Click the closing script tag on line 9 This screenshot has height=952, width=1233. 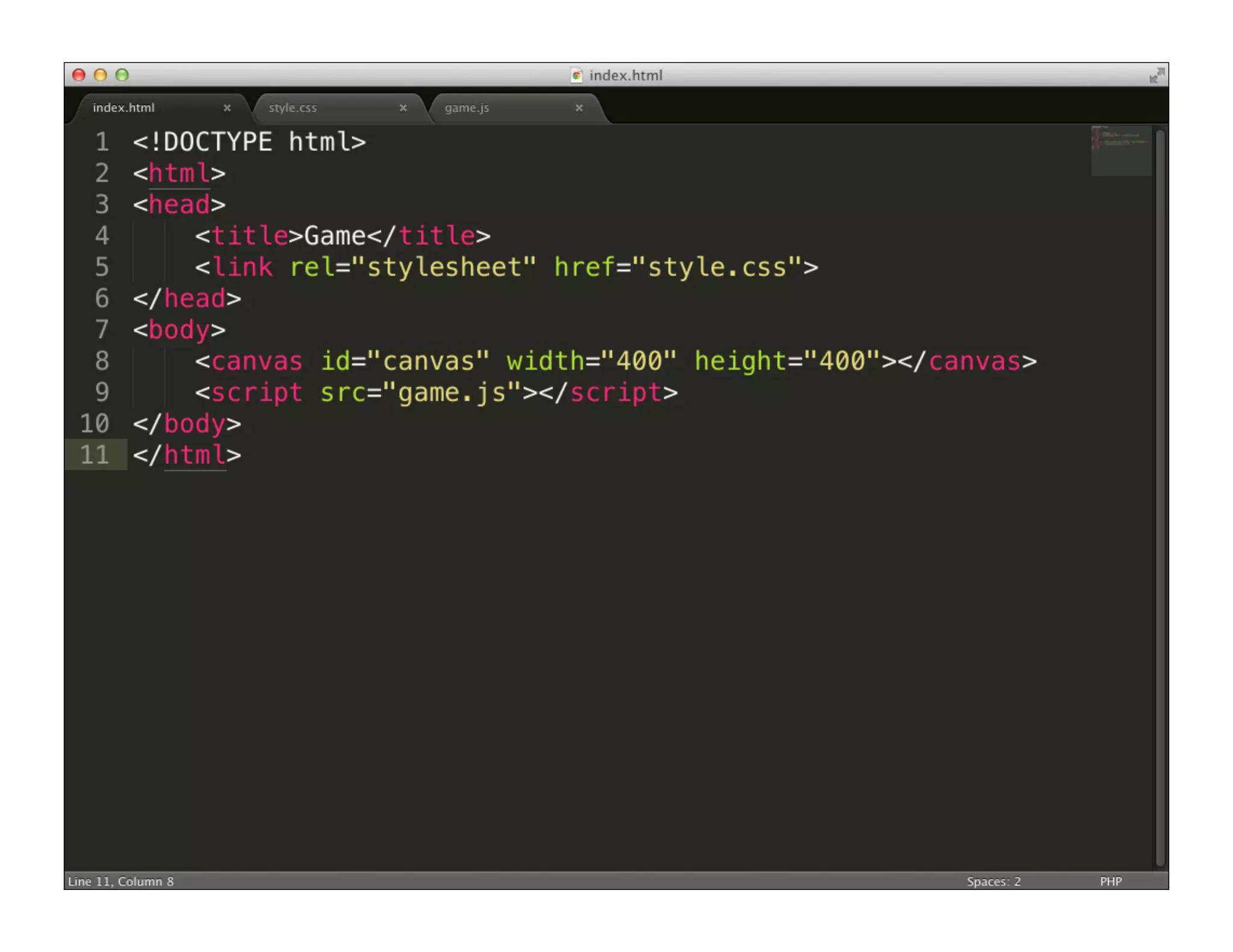coord(608,392)
